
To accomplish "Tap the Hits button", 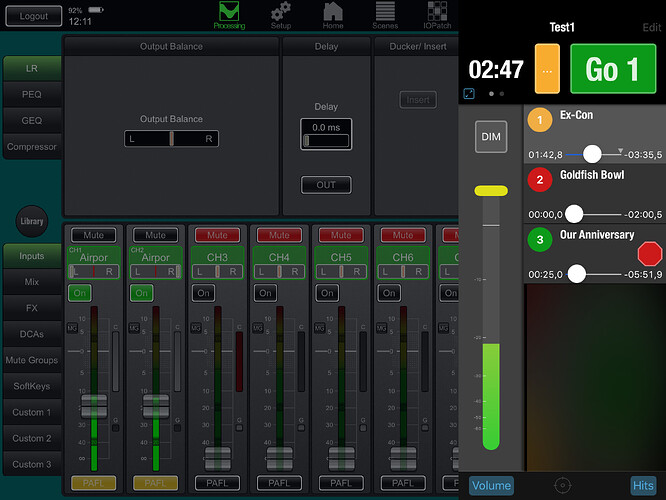I will point(643,486).
